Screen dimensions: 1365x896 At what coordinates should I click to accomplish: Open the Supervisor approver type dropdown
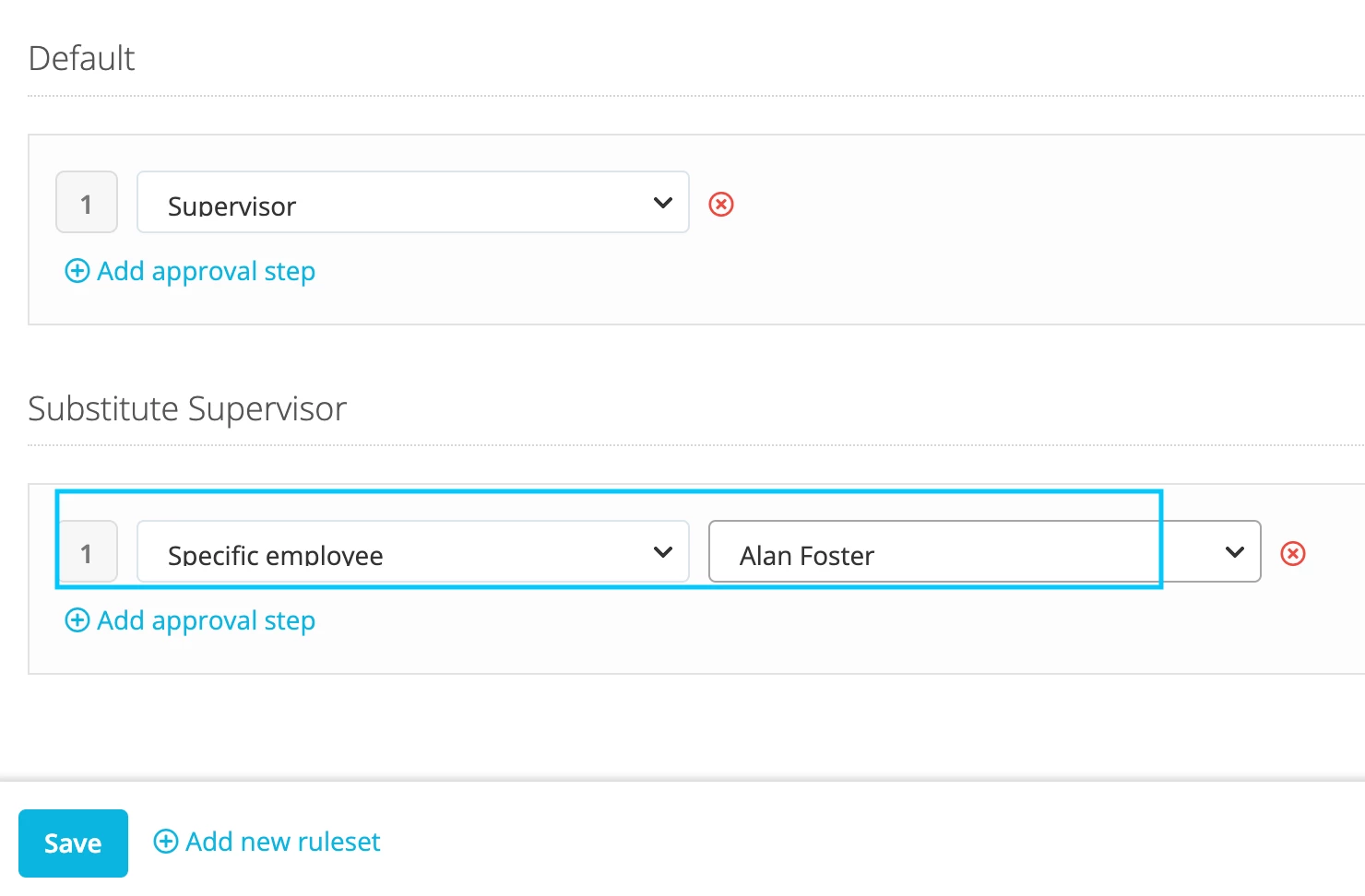413,202
